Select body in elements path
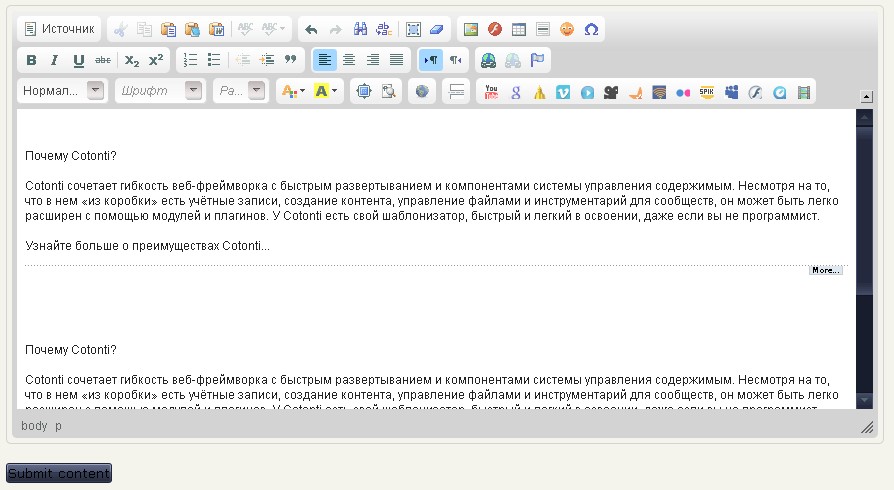894x490 pixels. [34, 426]
